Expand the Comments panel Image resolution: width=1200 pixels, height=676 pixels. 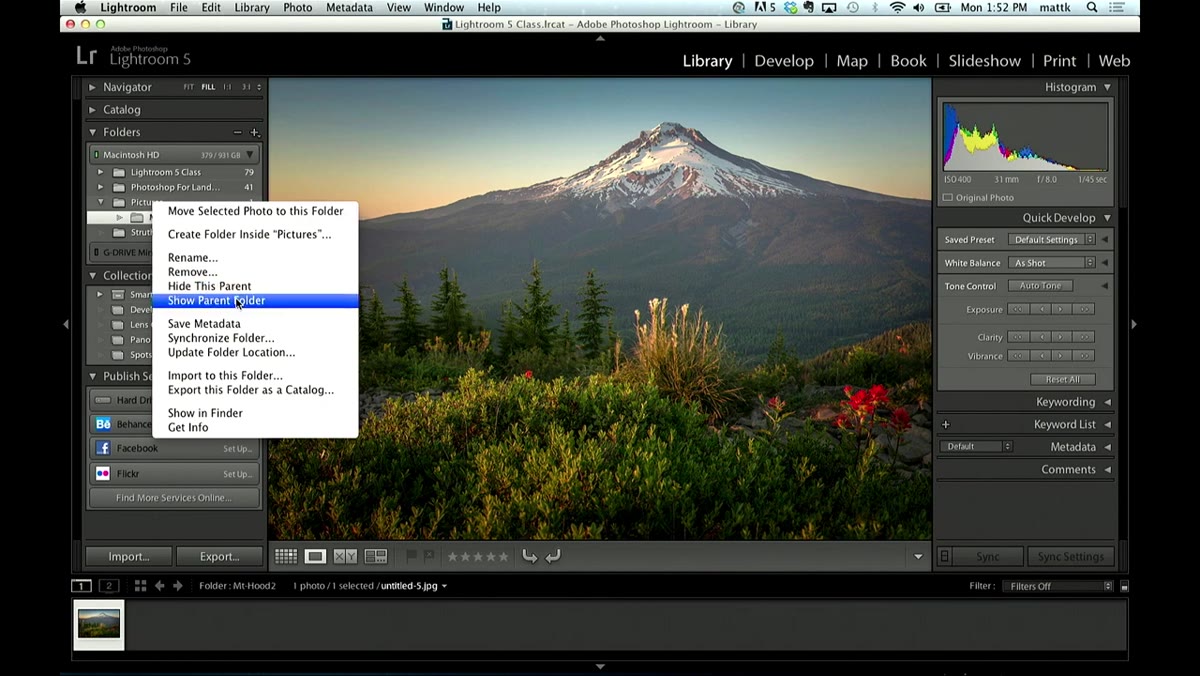(1107, 470)
